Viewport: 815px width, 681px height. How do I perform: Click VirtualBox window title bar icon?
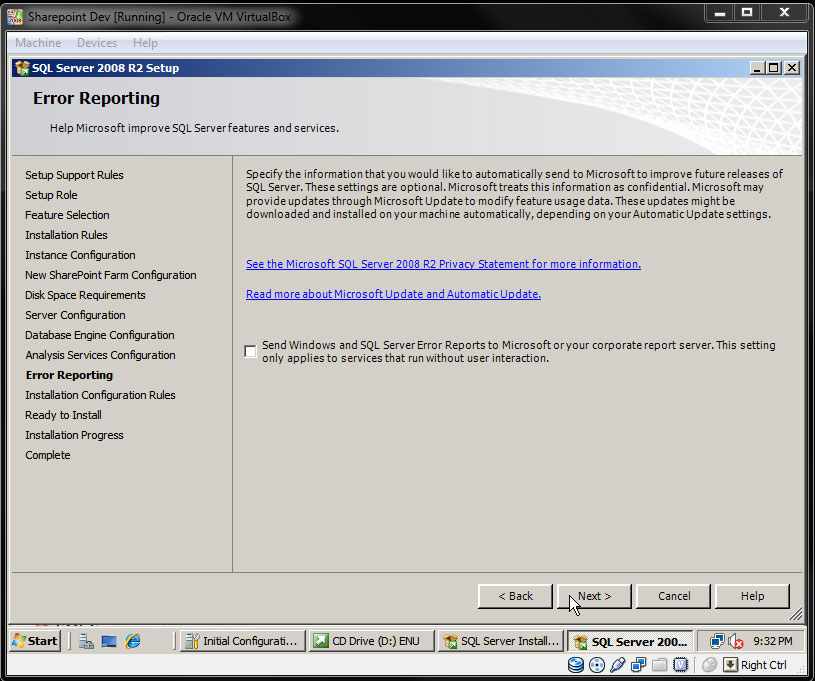[x=15, y=17]
